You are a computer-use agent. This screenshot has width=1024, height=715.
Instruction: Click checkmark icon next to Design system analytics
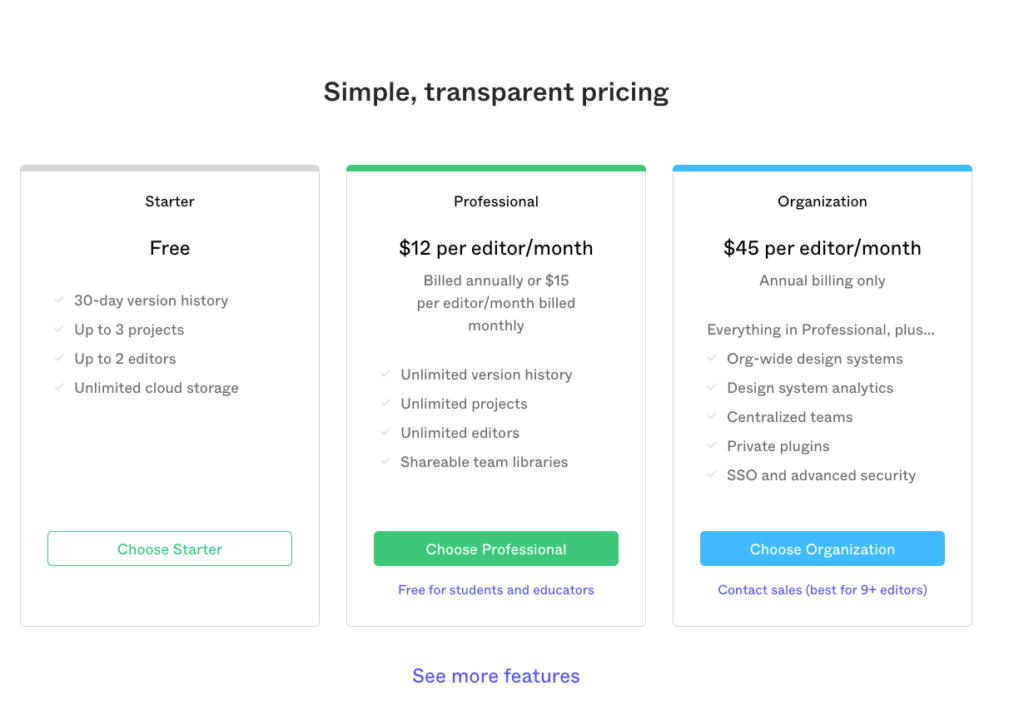pos(712,387)
